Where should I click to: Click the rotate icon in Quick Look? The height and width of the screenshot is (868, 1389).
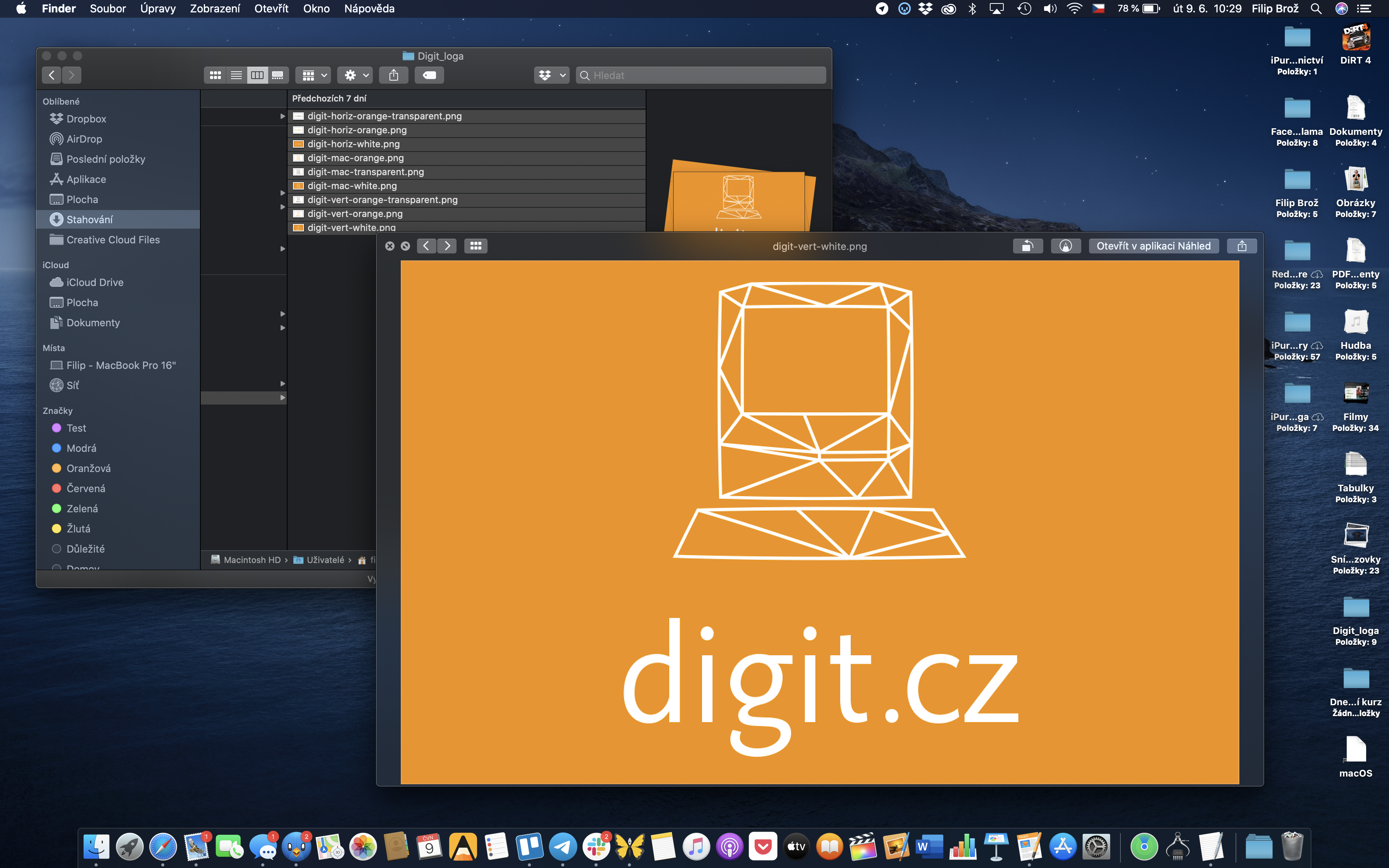click(x=1027, y=246)
